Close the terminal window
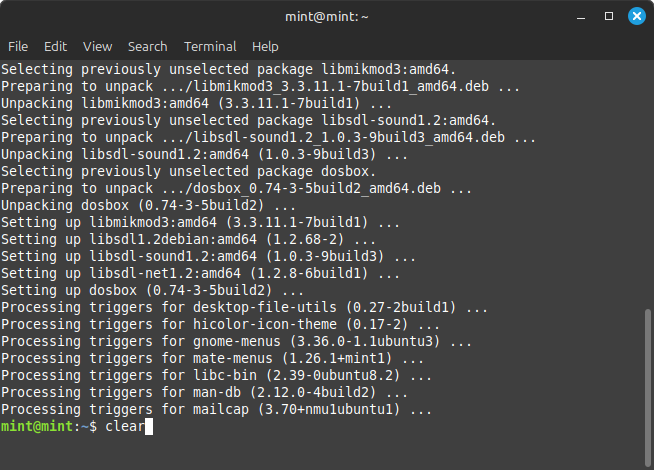This screenshot has height=470, width=654. 635,17
